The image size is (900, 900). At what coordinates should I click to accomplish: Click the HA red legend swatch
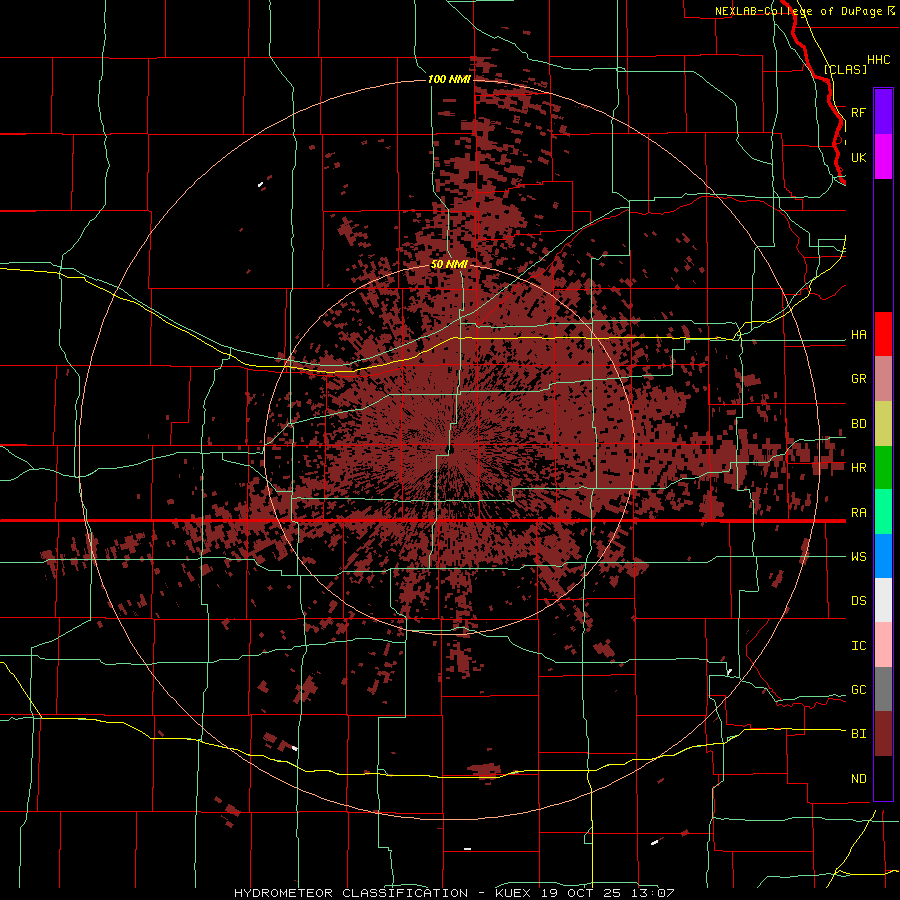tap(883, 334)
